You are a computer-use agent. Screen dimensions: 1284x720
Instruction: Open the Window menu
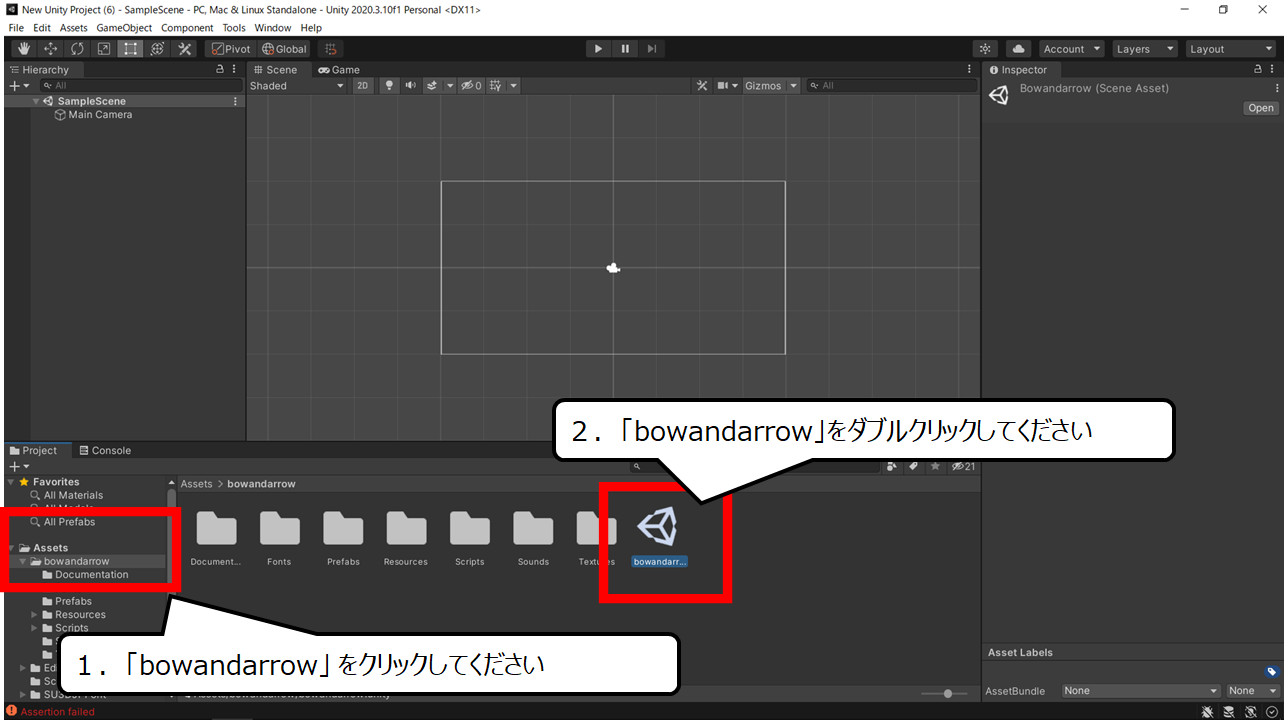[x=273, y=28]
